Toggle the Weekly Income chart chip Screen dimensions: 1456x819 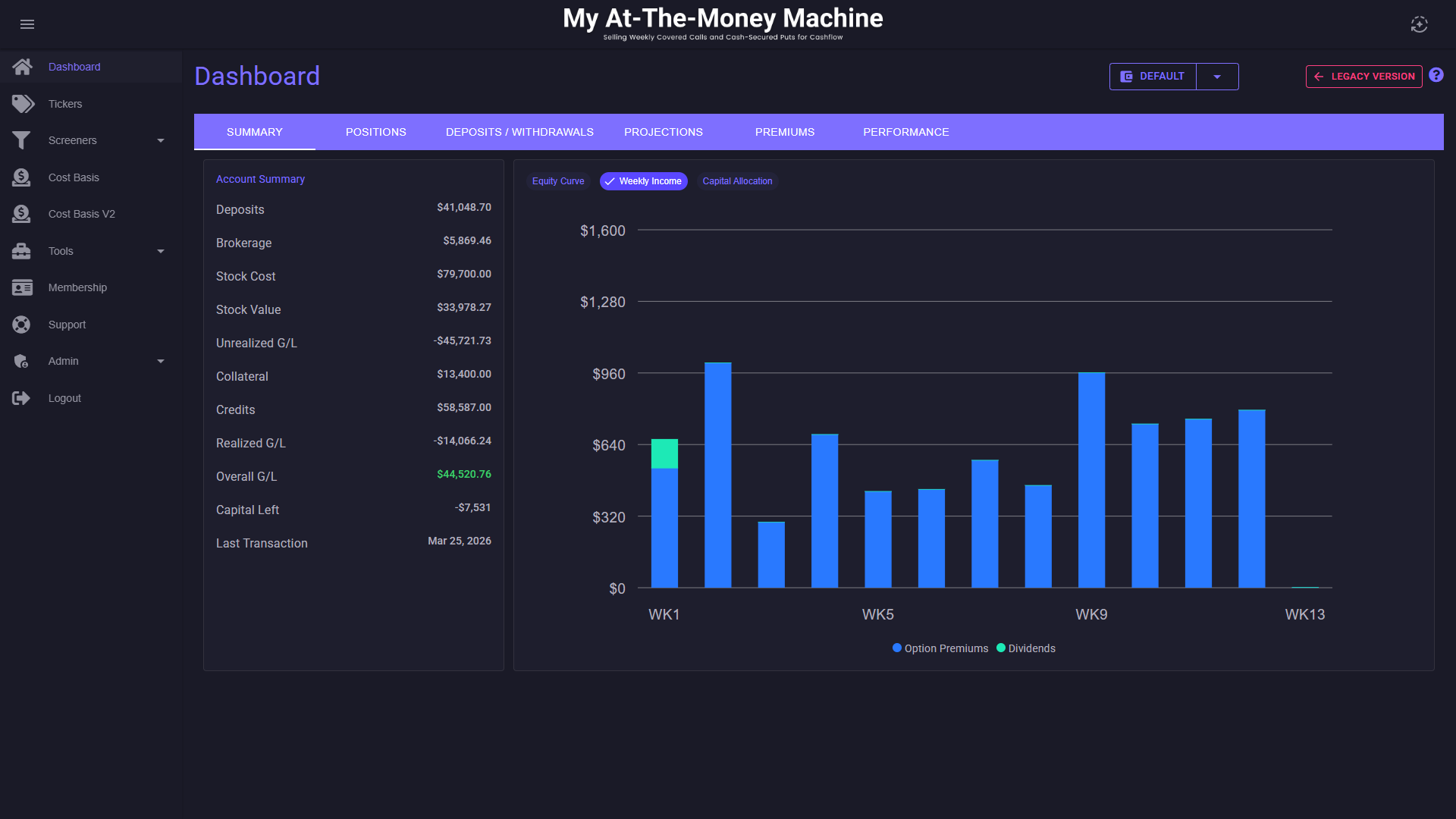pos(643,181)
